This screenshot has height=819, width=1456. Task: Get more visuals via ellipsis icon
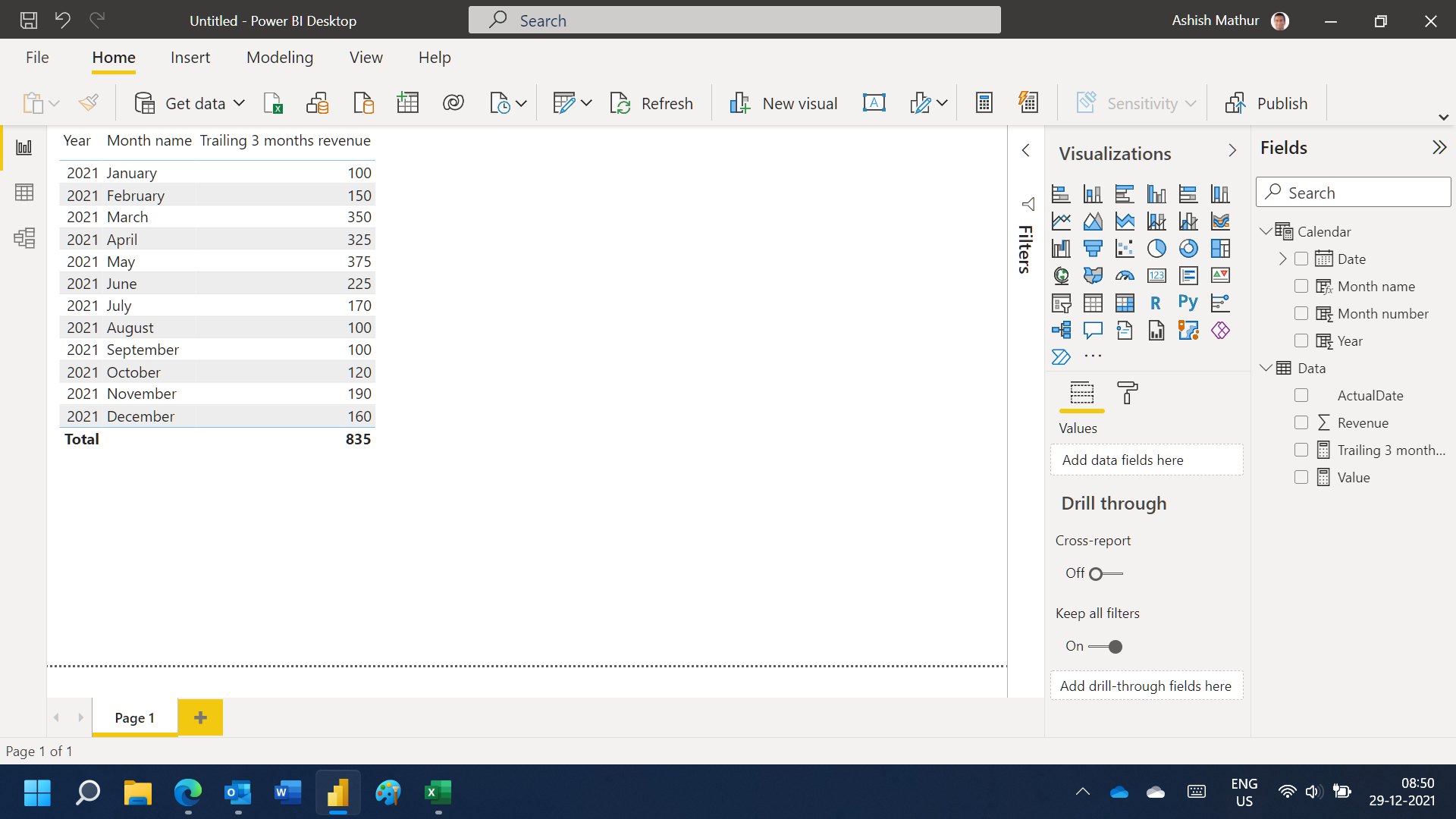1093,356
